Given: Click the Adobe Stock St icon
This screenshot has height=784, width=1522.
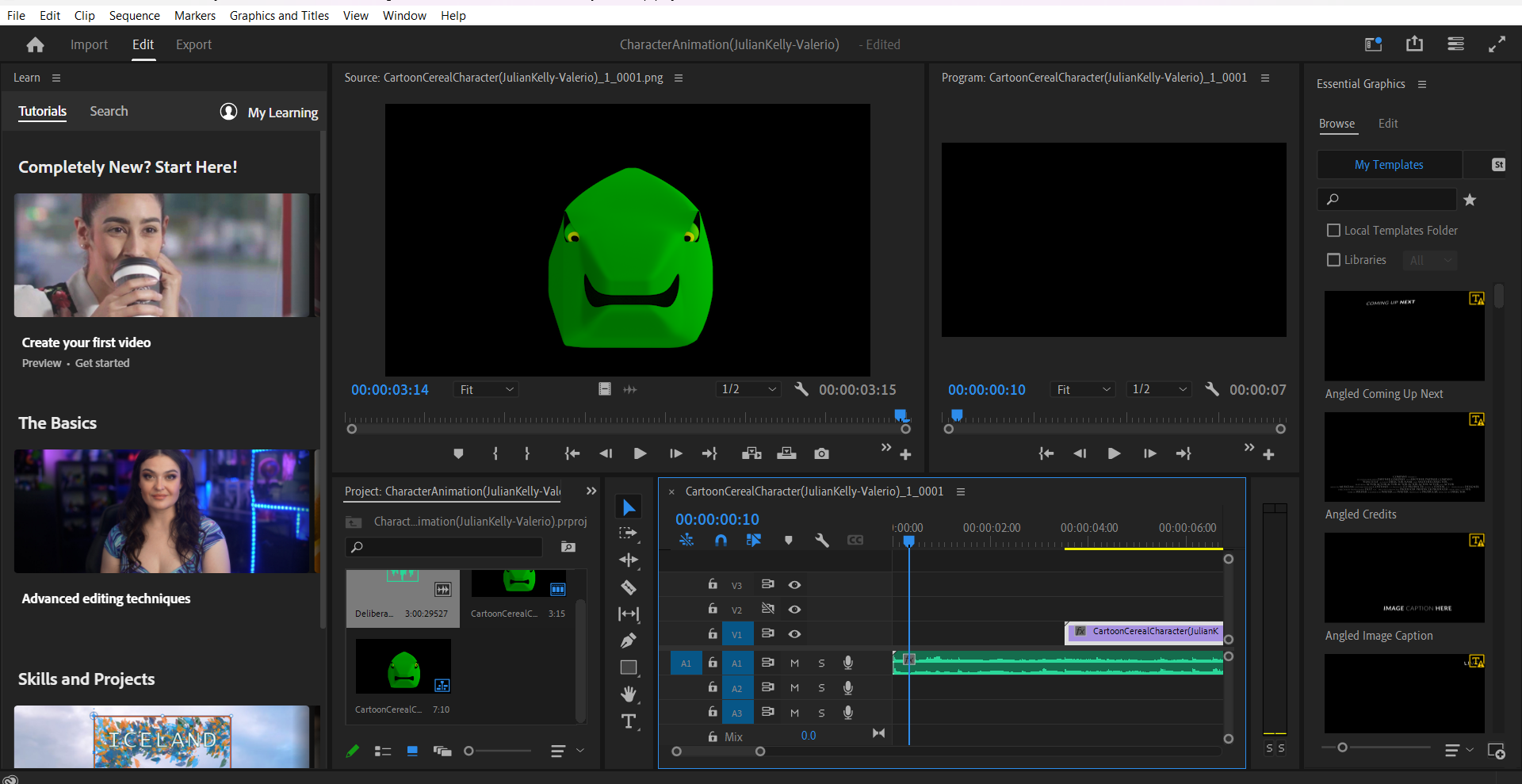Looking at the screenshot, I should pyautogui.click(x=1498, y=165).
